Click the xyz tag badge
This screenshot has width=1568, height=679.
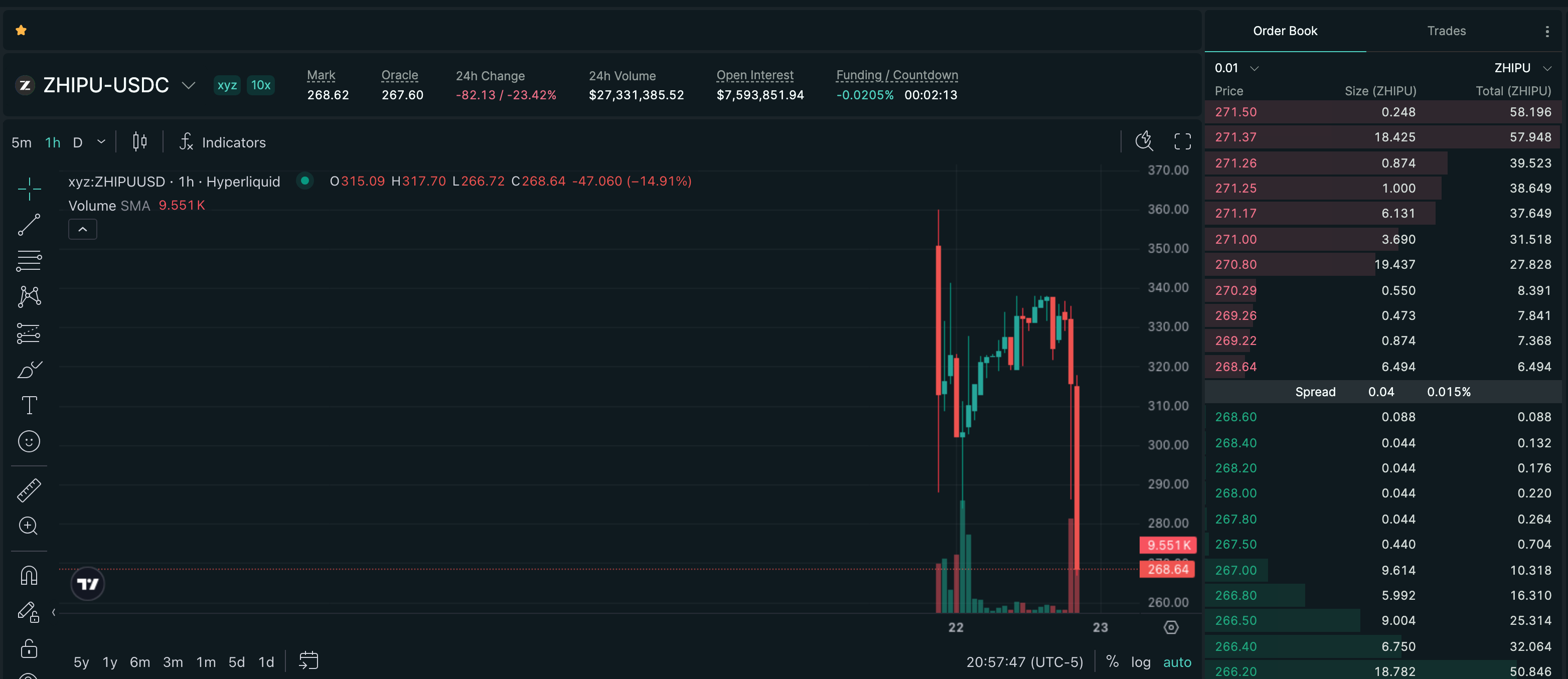(x=227, y=85)
